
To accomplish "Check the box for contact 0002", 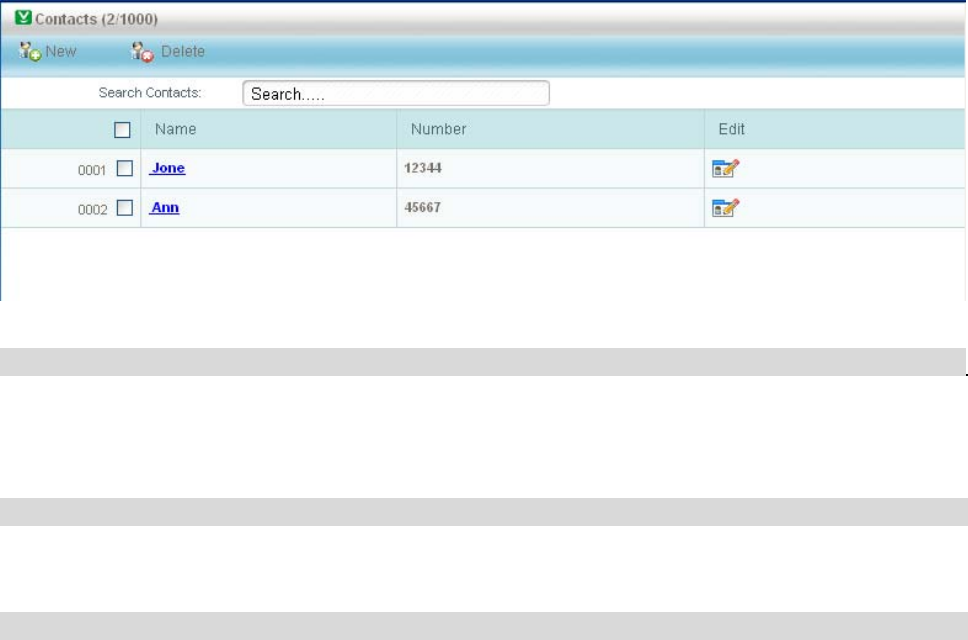I will [125, 207].
